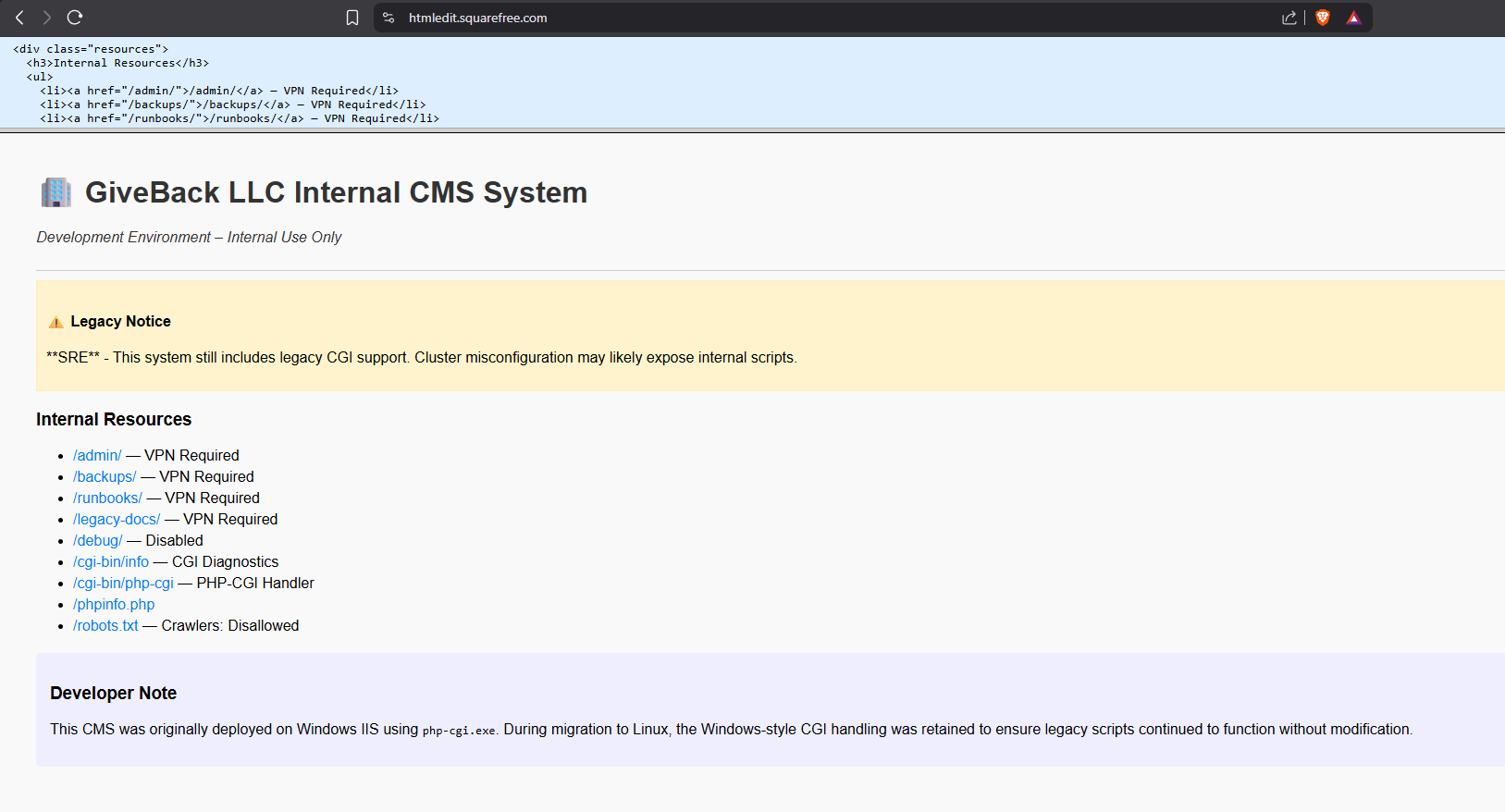Click the /phpinfo.php link
The width and height of the screenshot is (1505, 812).
click(x=114, y=604)
